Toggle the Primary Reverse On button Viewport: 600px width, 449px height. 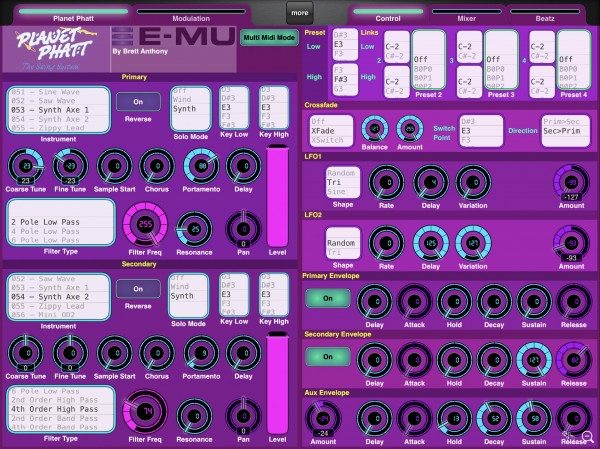(x=138, y=102)
